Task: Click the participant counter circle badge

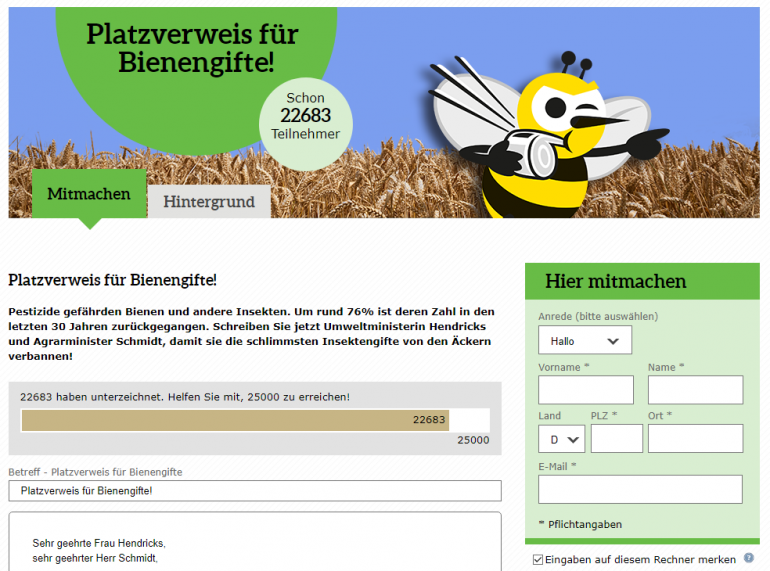Action: [x=305, y=116]
